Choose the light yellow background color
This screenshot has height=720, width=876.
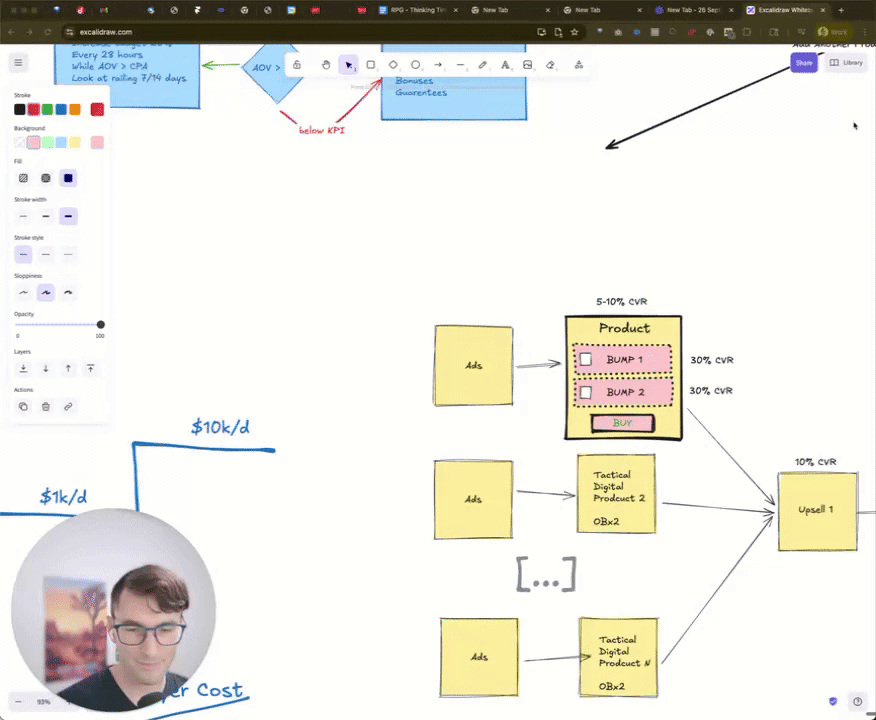click(75, 142)
